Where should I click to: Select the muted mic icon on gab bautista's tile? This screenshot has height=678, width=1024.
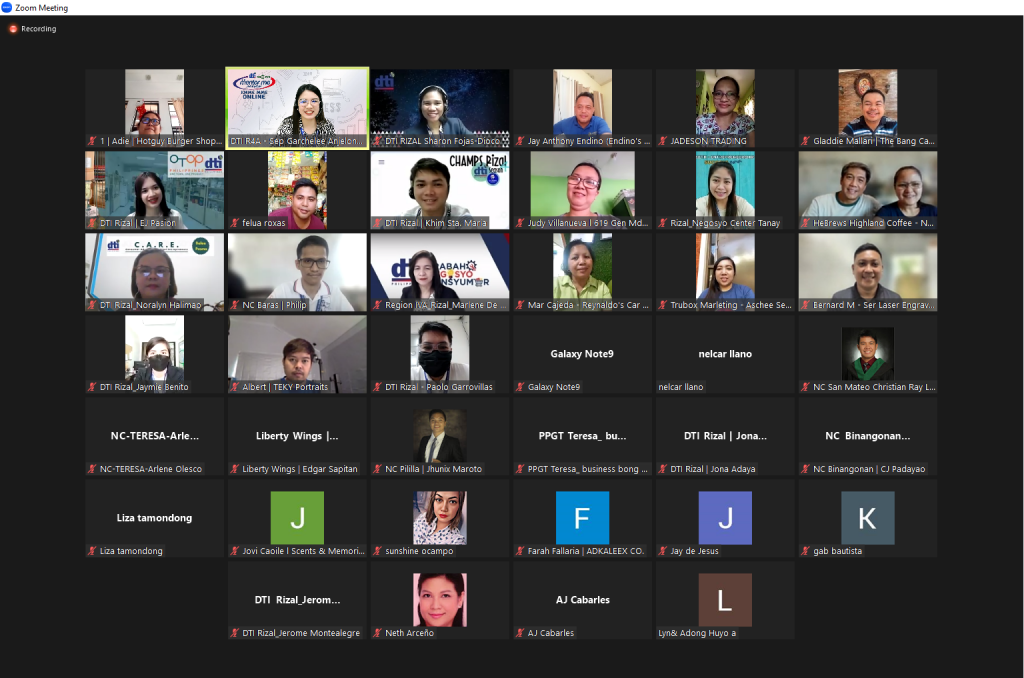point(806,551)
